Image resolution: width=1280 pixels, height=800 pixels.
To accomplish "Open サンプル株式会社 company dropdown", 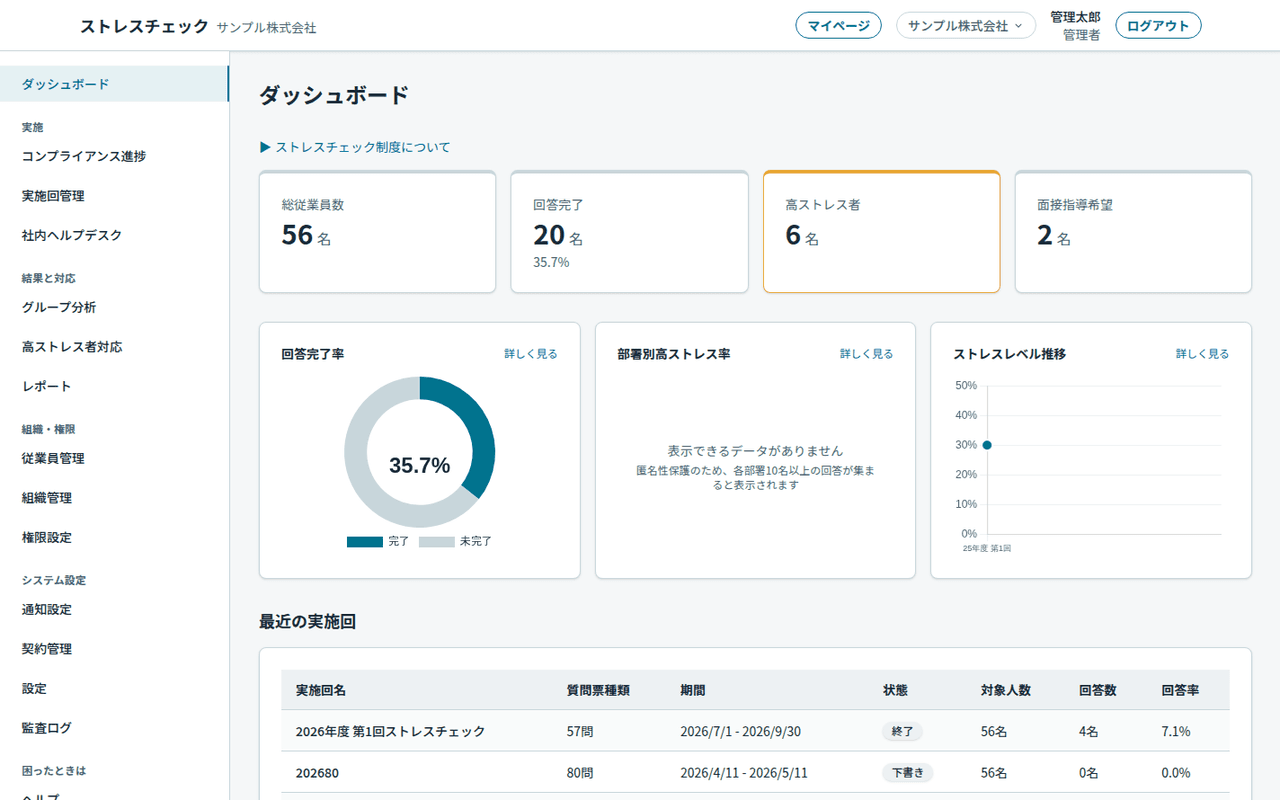I will point(965,26).
